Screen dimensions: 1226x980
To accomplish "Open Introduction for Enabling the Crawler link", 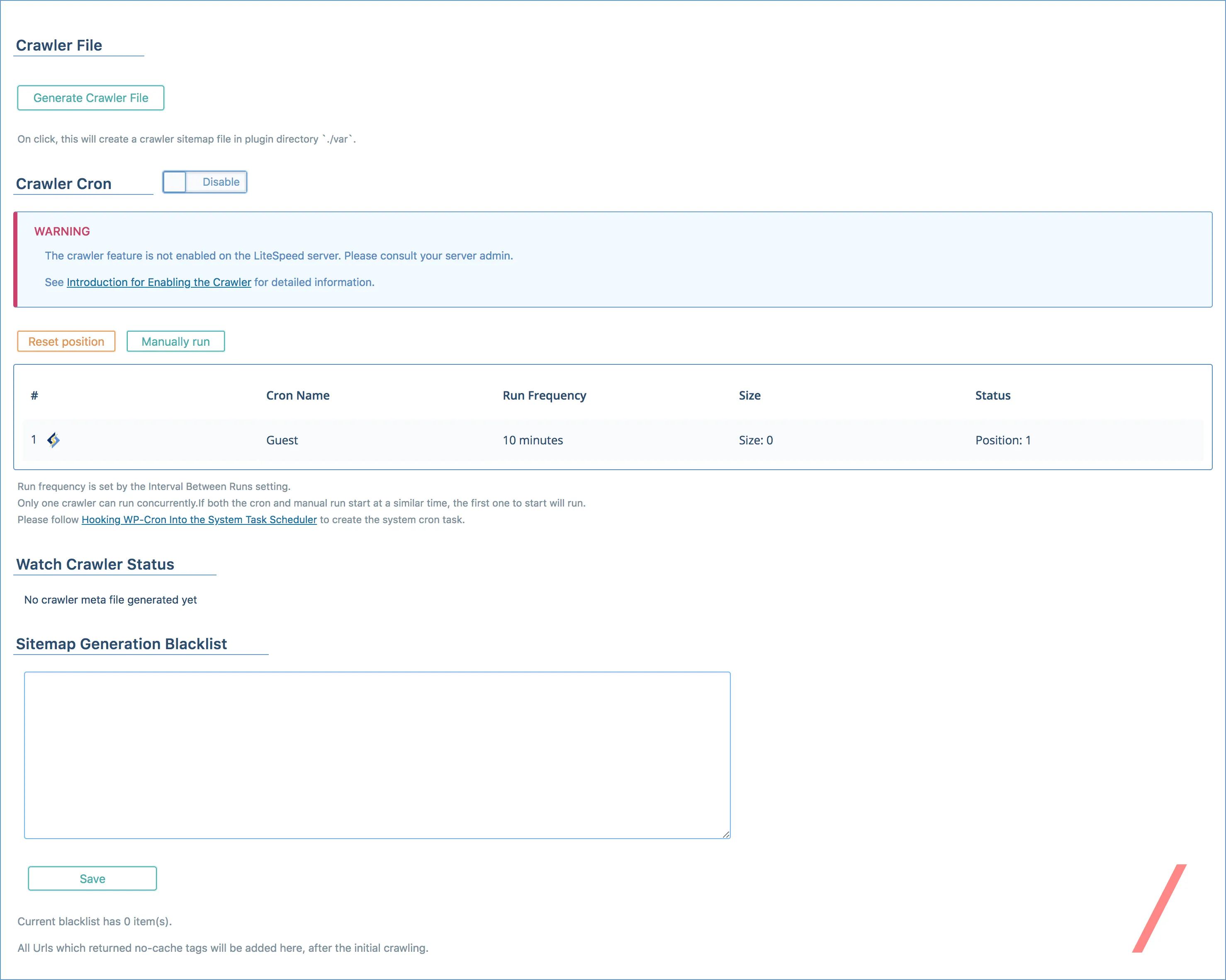I will [159, 283].
